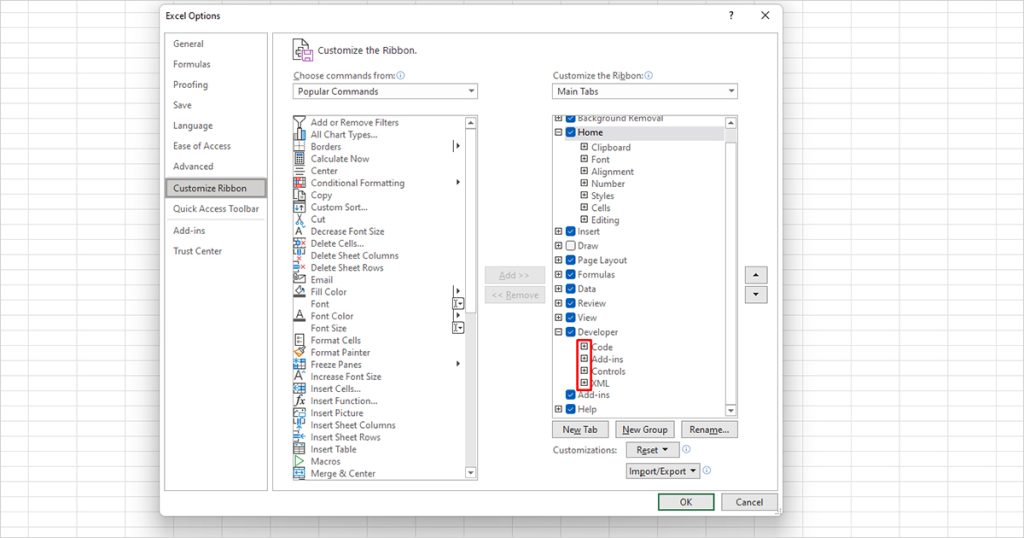Click the Increase Font Size icon
This screenshot has height=538, width=1024.
point(299,376)
